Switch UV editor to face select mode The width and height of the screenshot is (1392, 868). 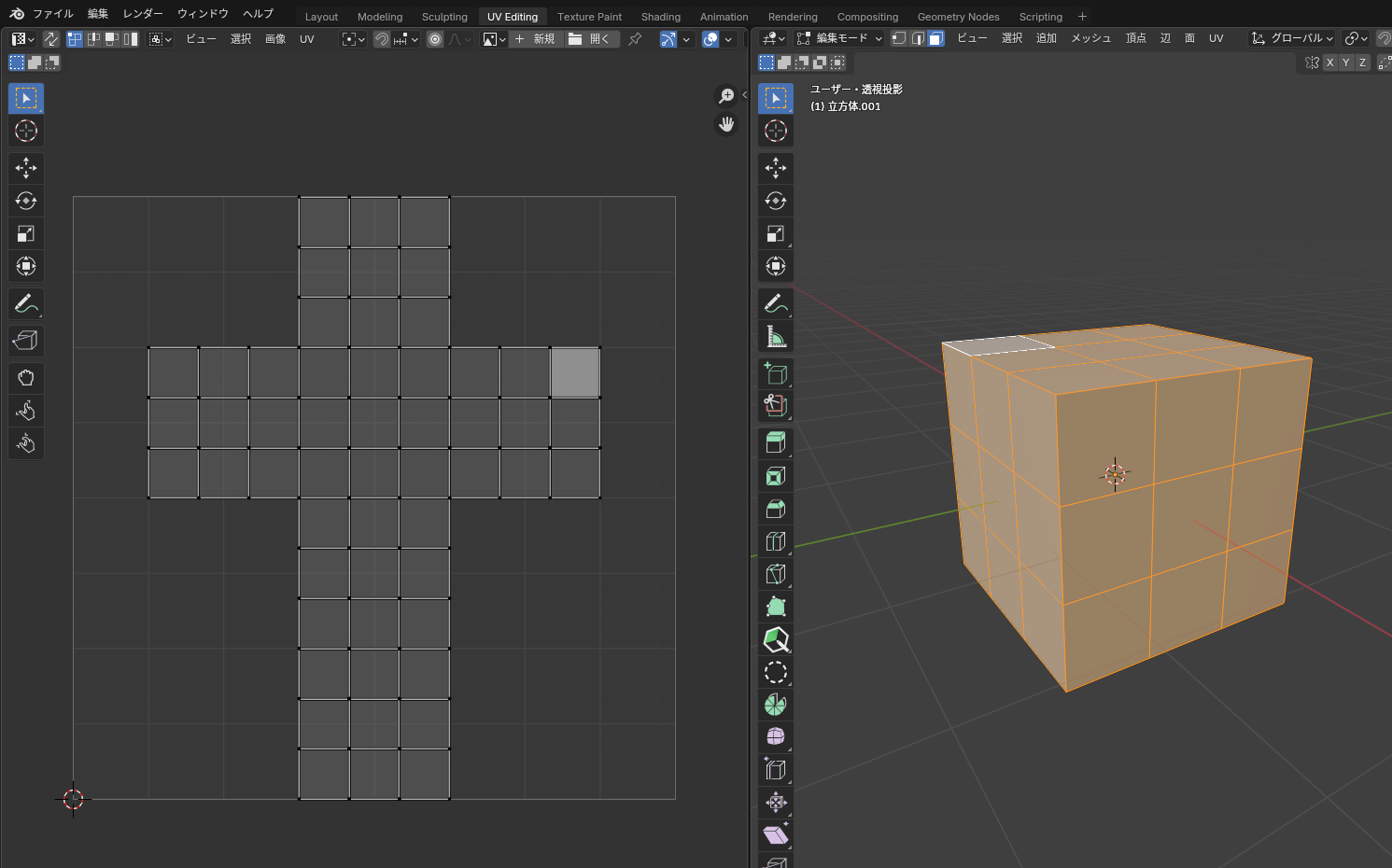pyautogui.click(x=112, y=39)
